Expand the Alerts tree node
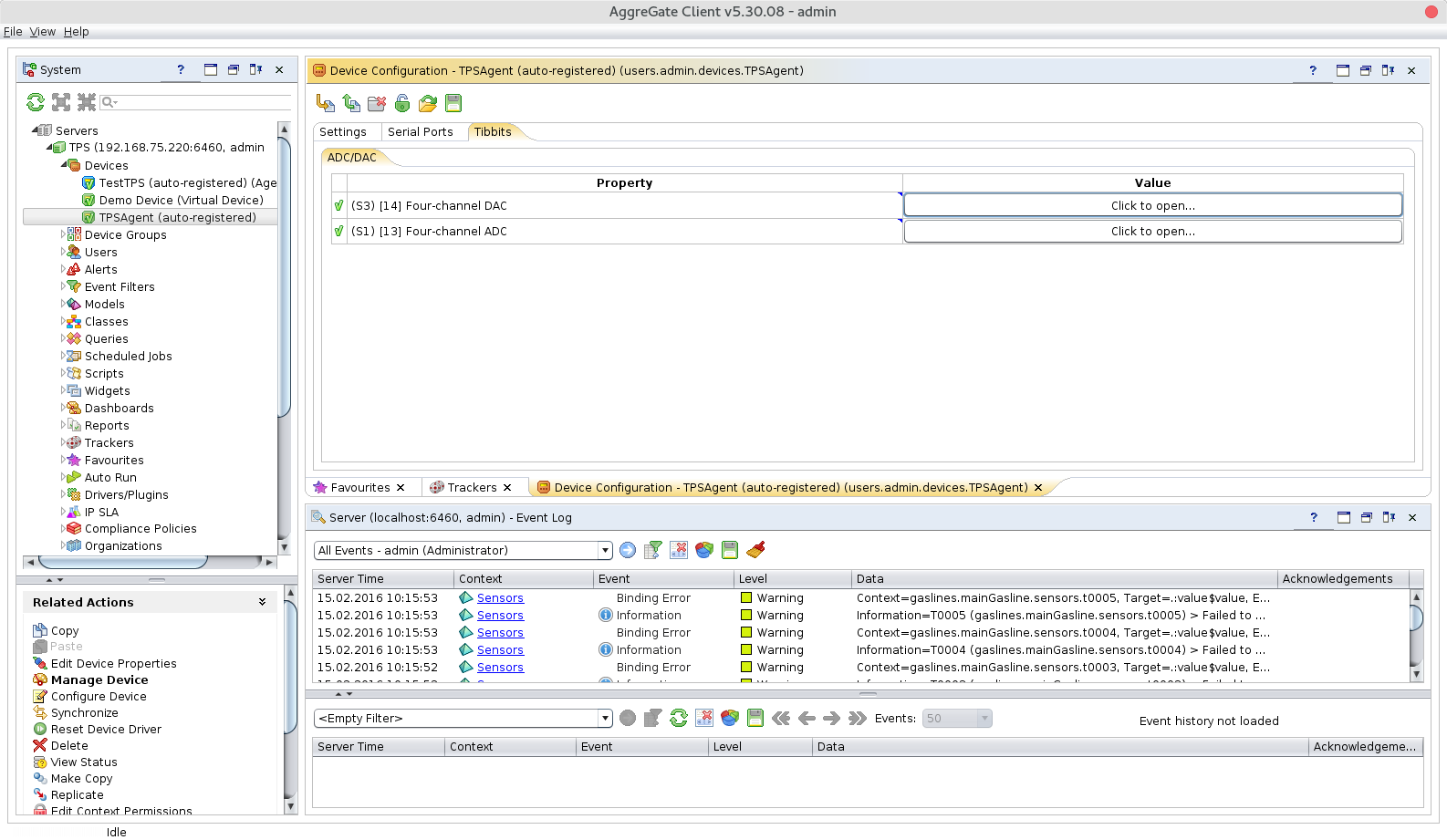This screenshot has width=1447, height=840. (64, 269)
